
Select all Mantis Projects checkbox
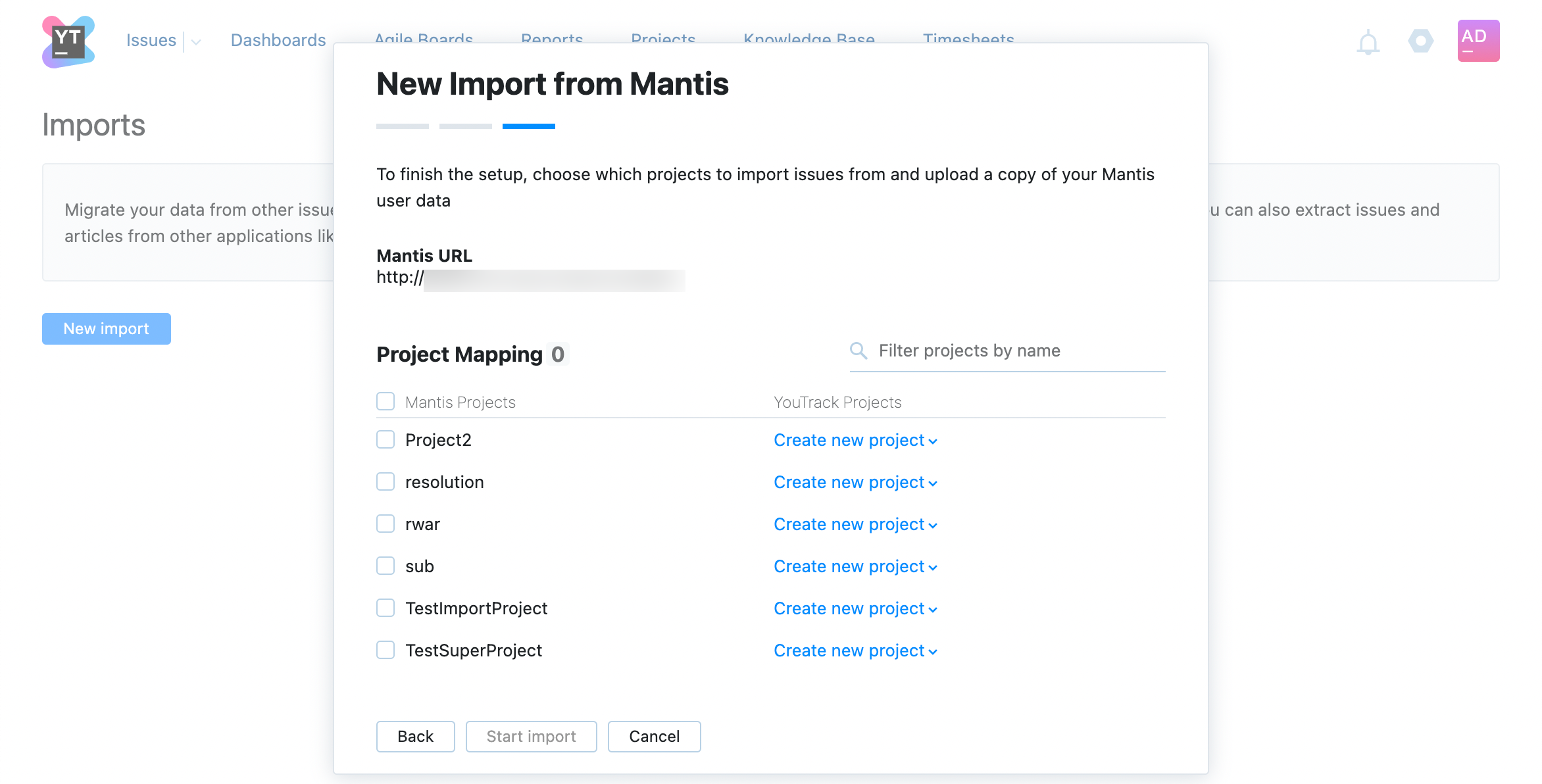click(x=385, y=401)
